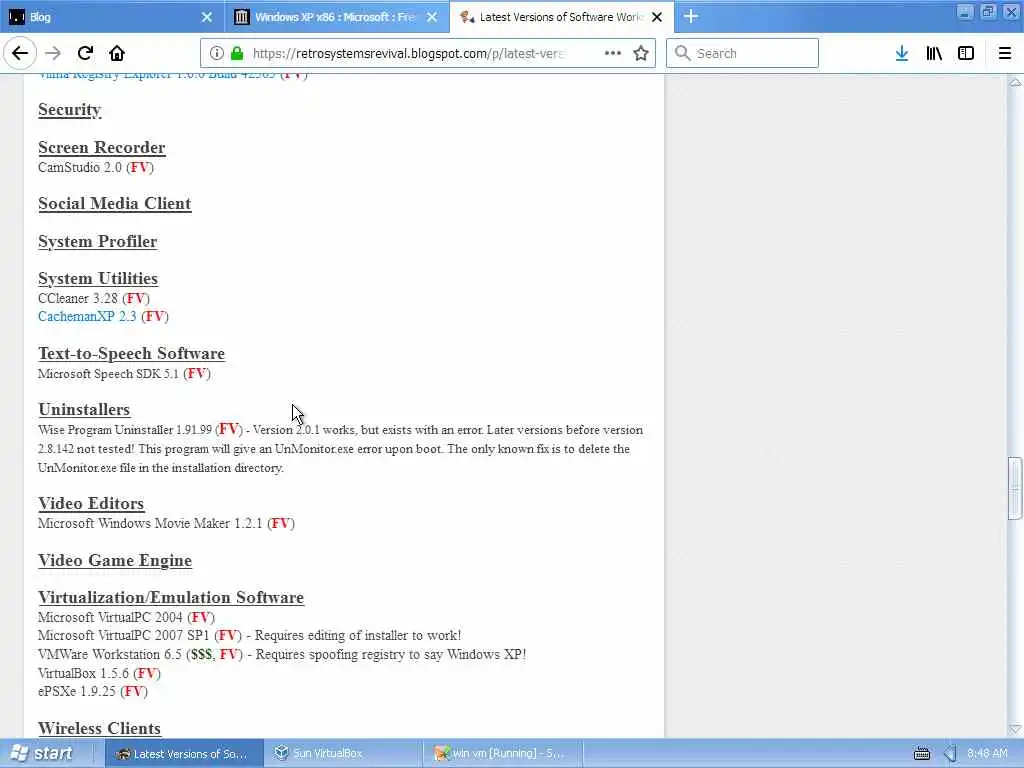
Task: Click the green $$$ marker
Action: tap(201, 654)
